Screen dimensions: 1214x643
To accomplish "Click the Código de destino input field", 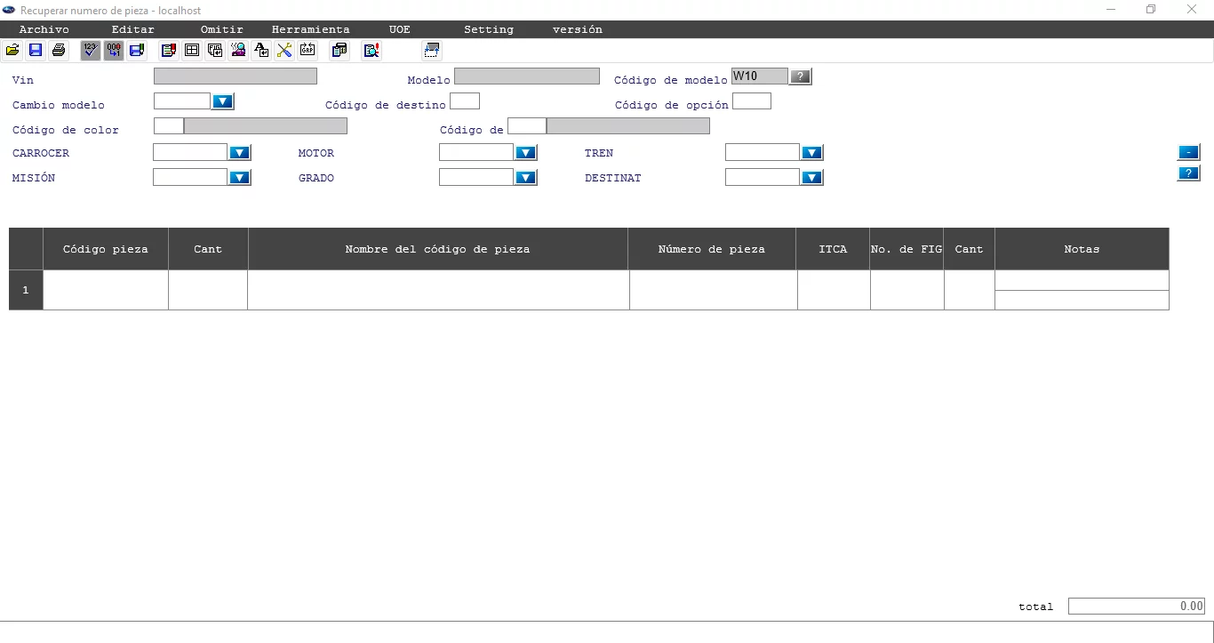I will 465,101.
